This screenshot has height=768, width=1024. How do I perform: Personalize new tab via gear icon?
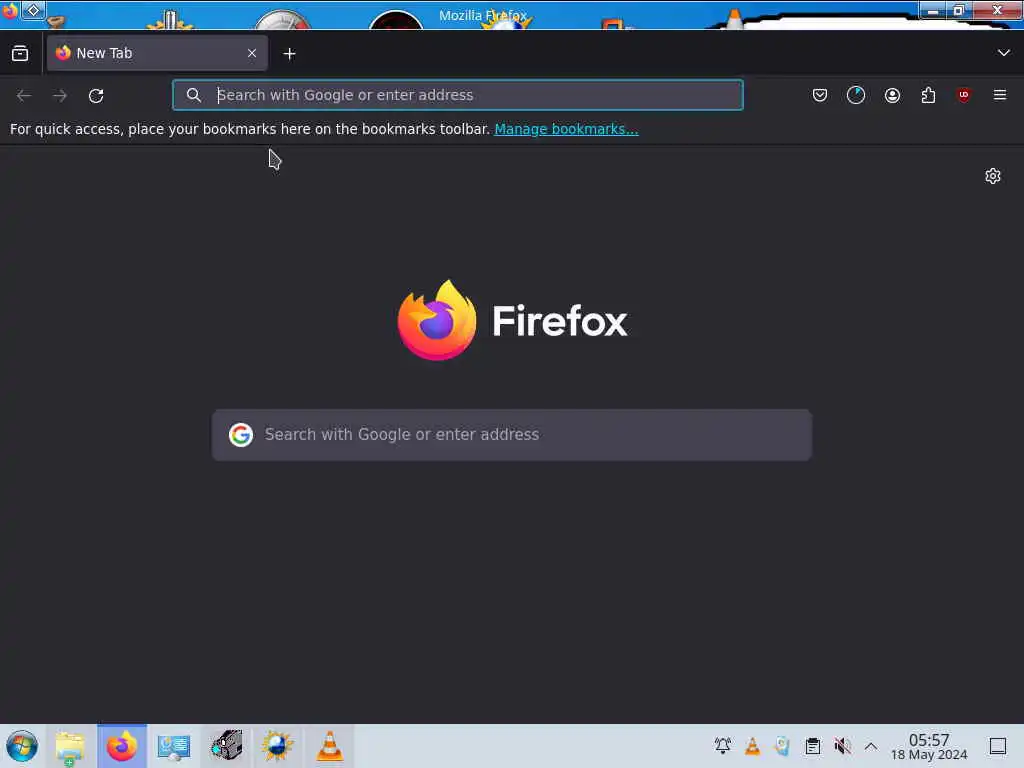pyautogui.click(x=993, y=176)
